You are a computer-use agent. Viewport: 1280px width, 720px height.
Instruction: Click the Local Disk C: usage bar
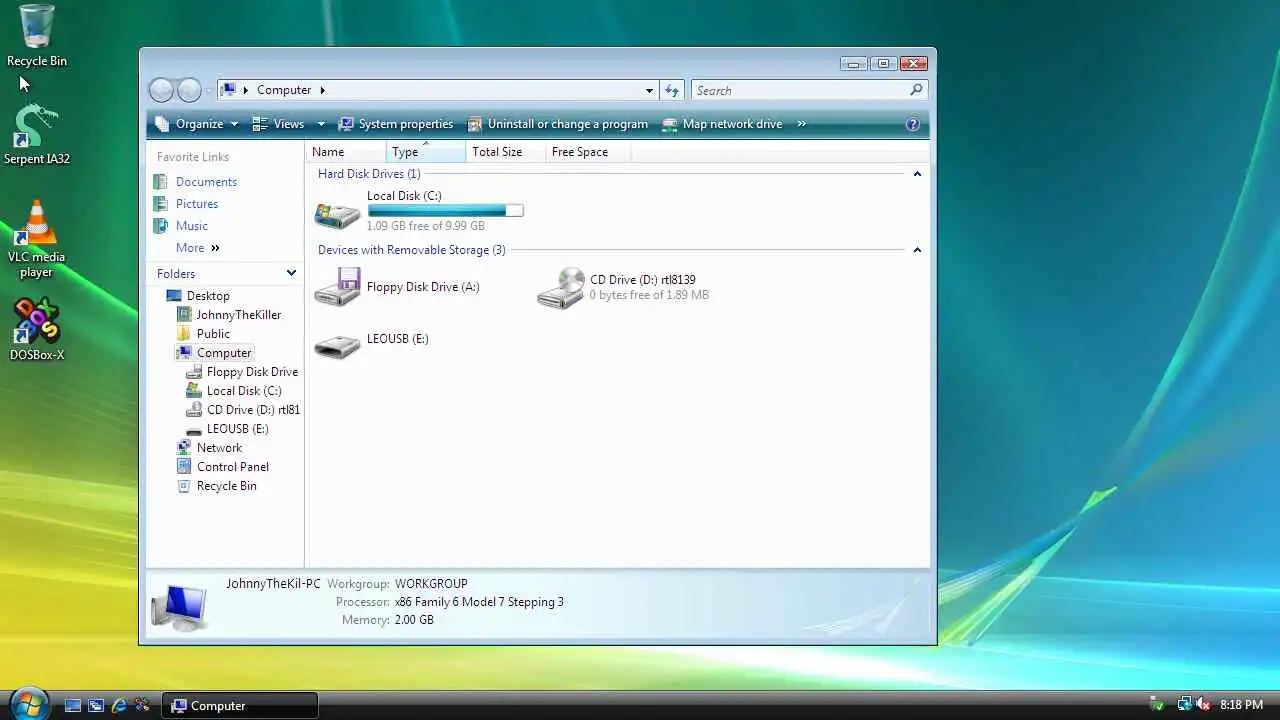coord(445,211)
